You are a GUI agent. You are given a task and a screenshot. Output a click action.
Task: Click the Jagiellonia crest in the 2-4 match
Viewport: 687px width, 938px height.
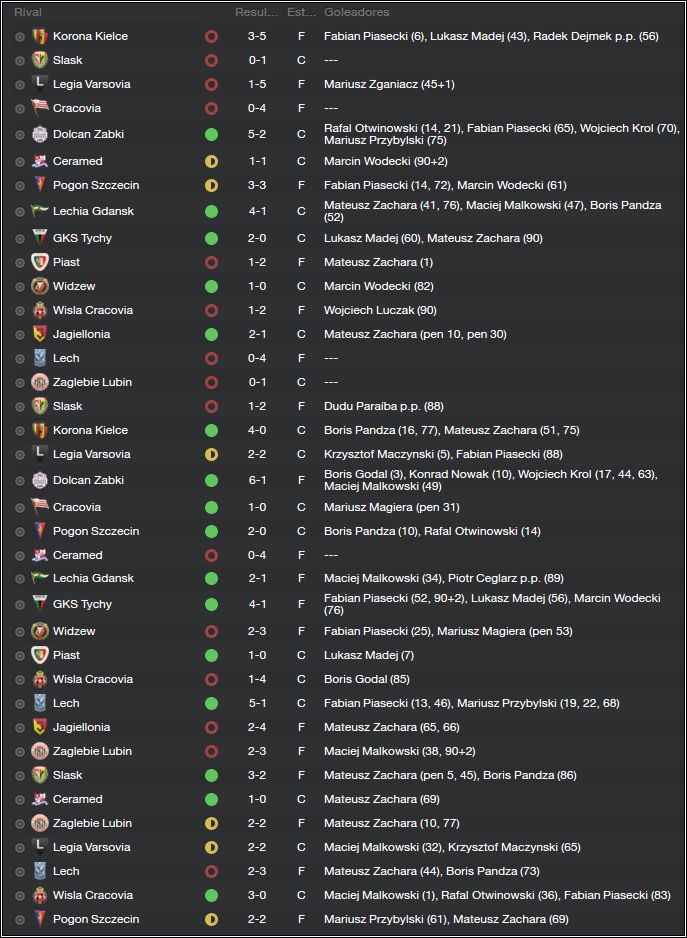click(x=39, y=727)
